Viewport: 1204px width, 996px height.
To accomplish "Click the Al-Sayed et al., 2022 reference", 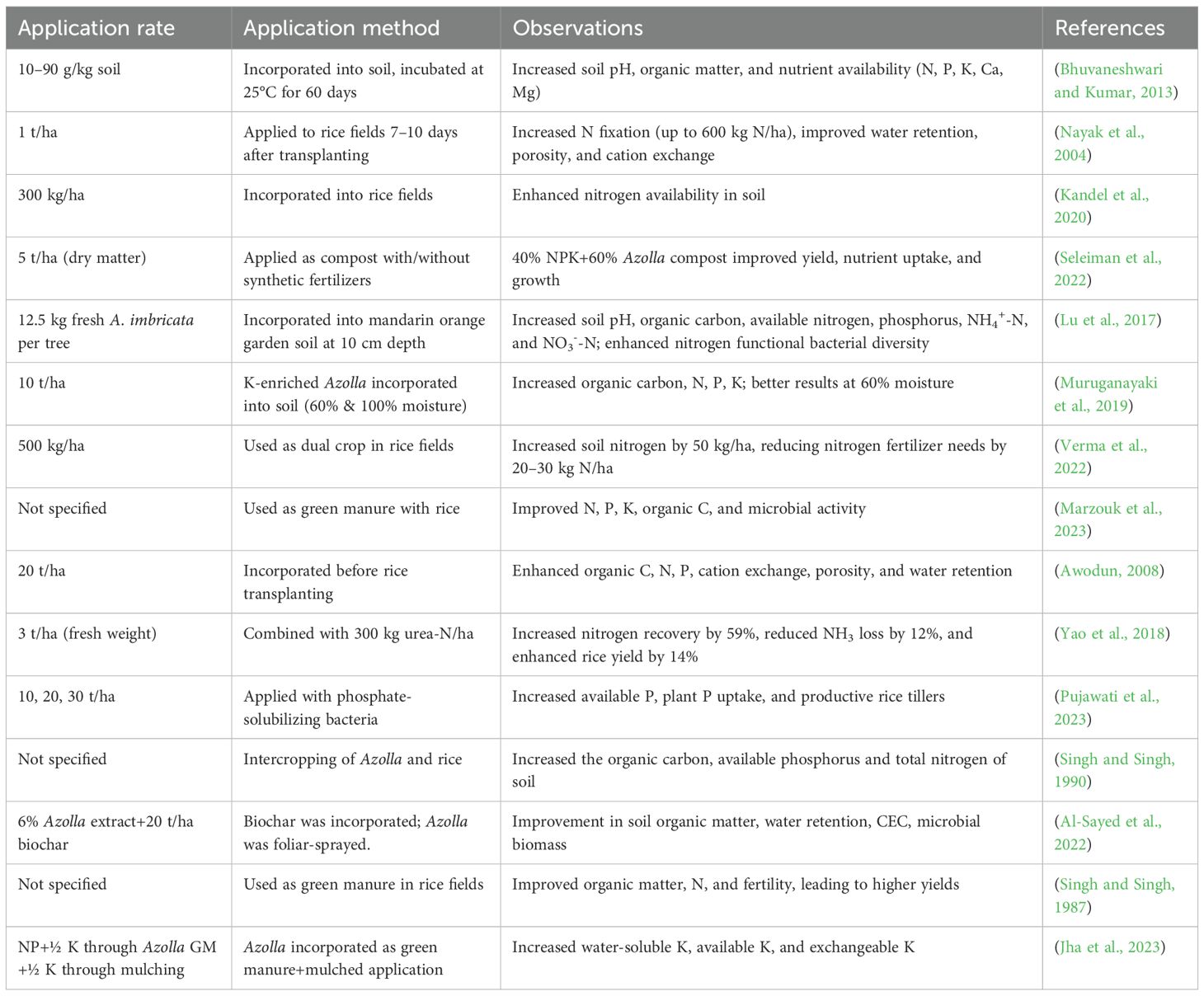I will tap(1110, 822).
